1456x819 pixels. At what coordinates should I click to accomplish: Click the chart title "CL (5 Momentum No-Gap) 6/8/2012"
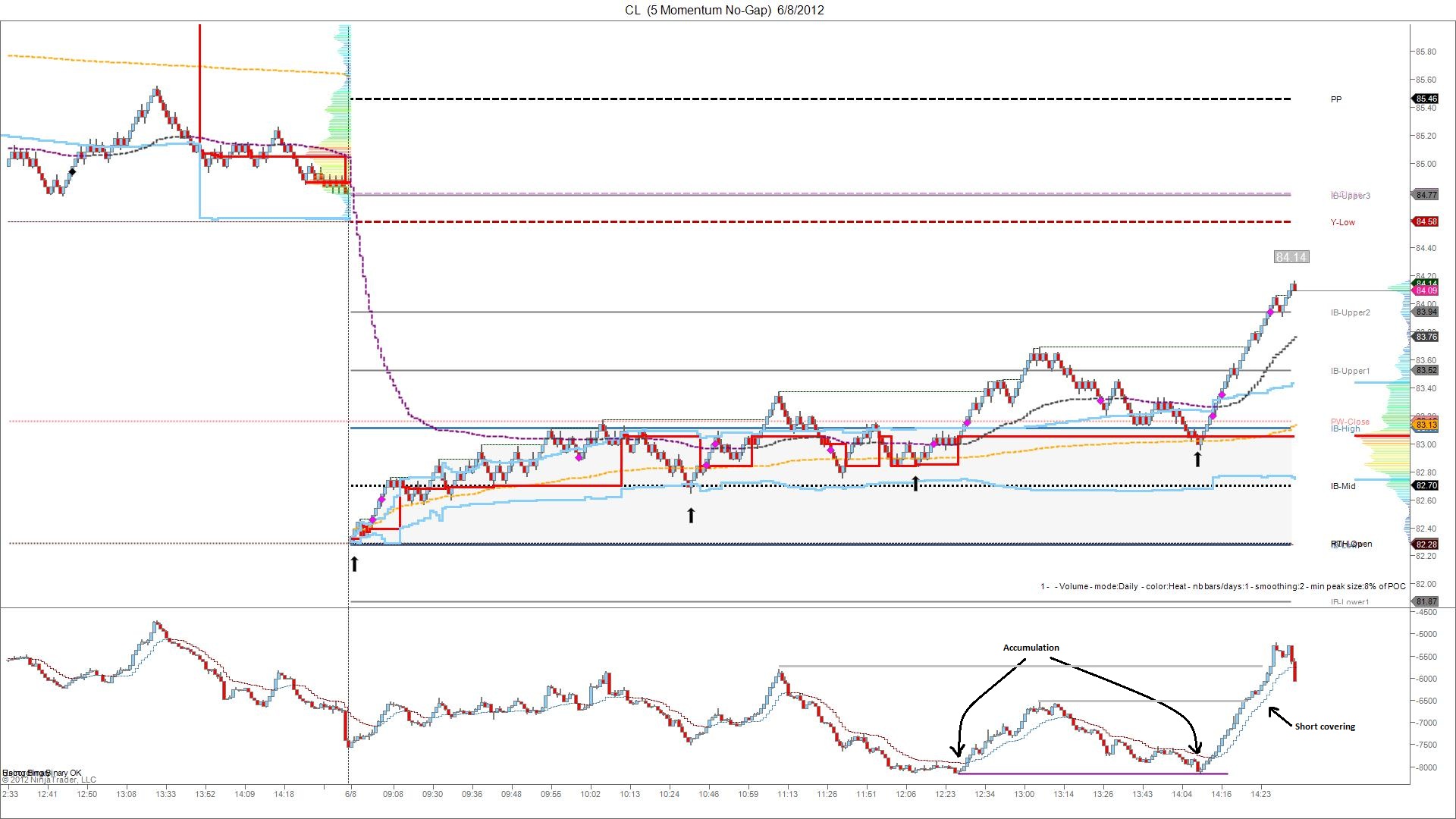(724, 10)
